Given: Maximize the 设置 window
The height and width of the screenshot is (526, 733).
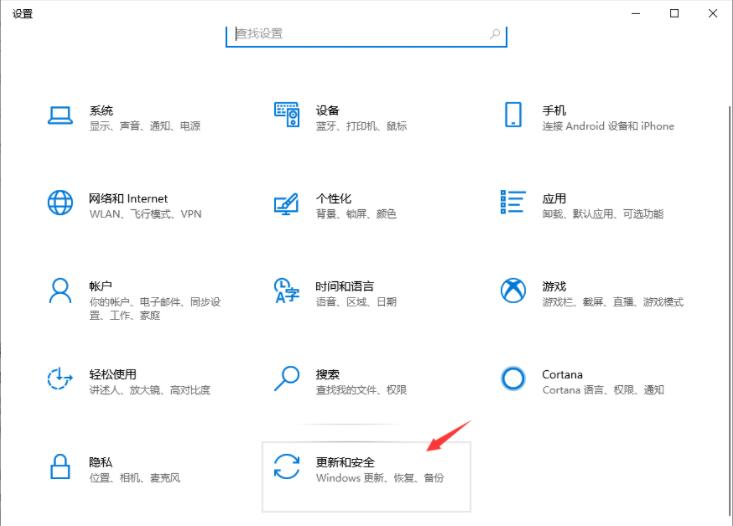Looking at the screenshot, I should (674, 13).
